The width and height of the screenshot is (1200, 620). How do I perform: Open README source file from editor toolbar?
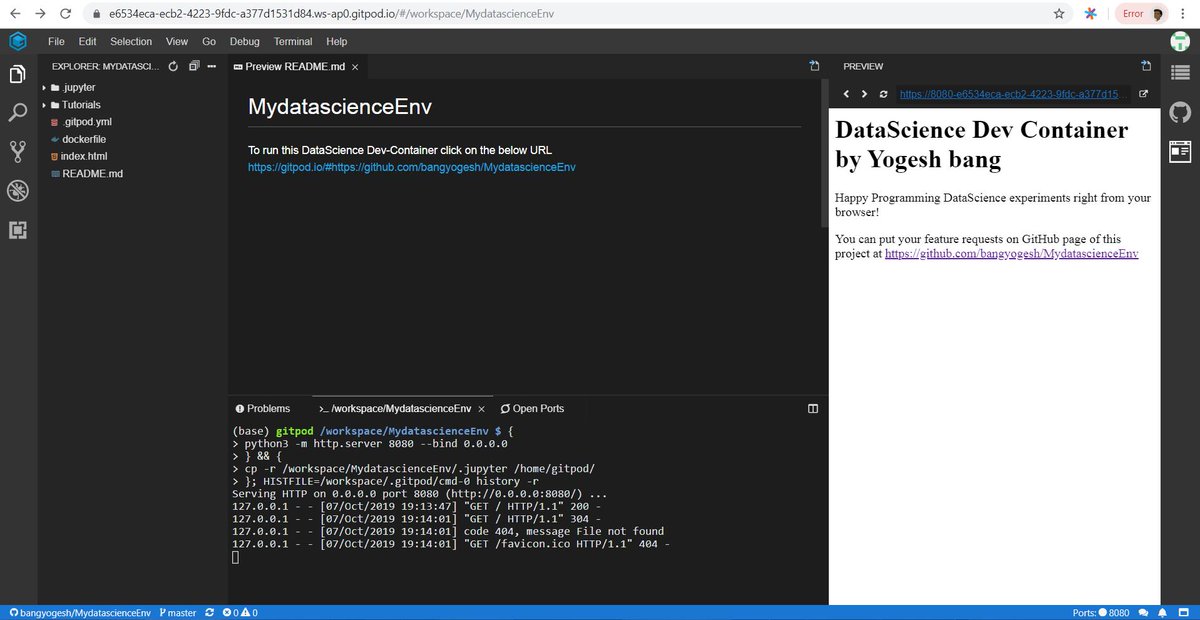(x=814, y=66)
